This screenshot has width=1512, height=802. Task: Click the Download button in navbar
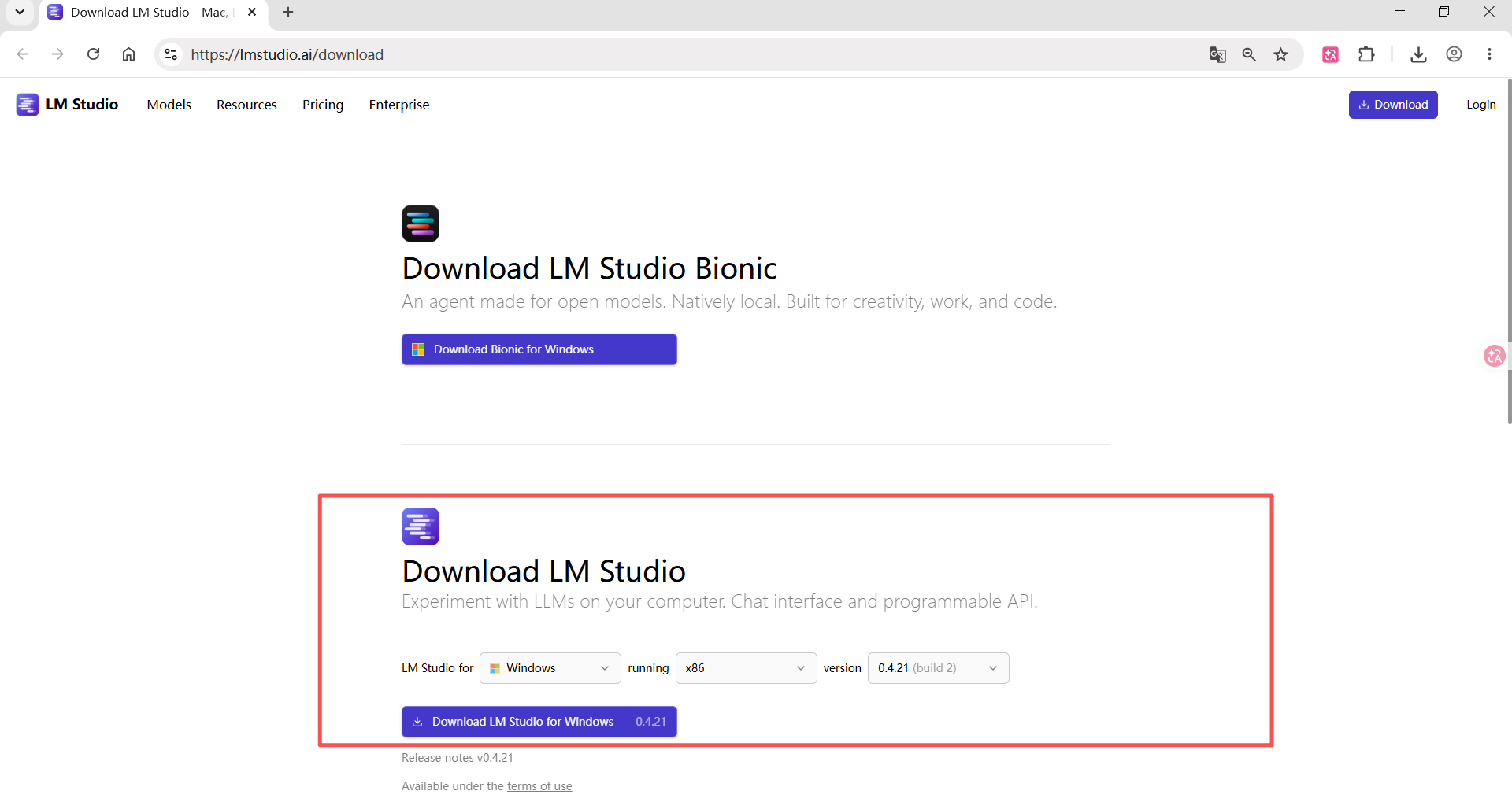tap(1393, 105)
